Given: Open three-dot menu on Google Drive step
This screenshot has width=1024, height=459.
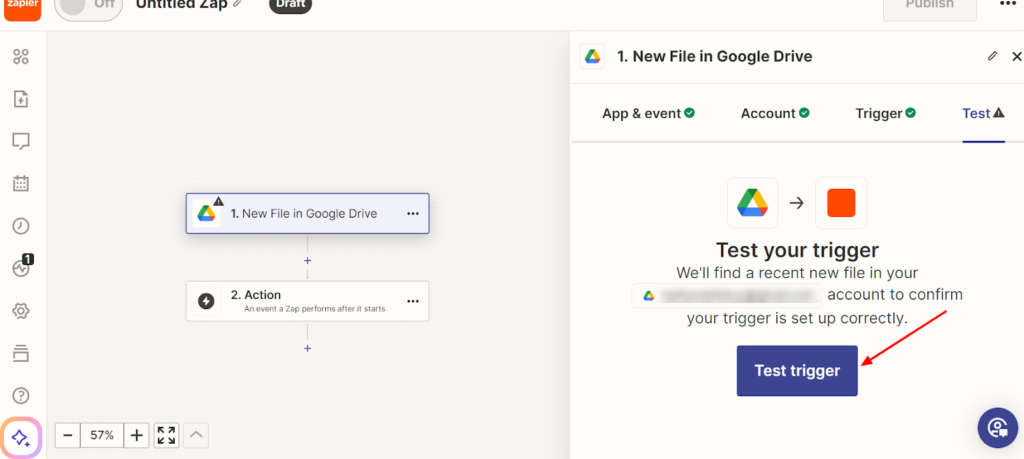Looking at the screenshot, I should pyautogui.click(x=412, y=213).
